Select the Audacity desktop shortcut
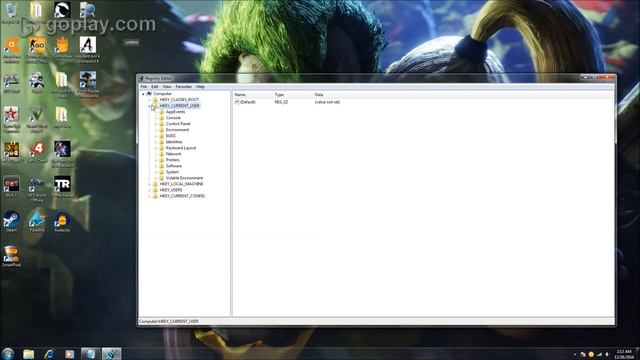Screen dimensions: 640x360 point(62,222)
